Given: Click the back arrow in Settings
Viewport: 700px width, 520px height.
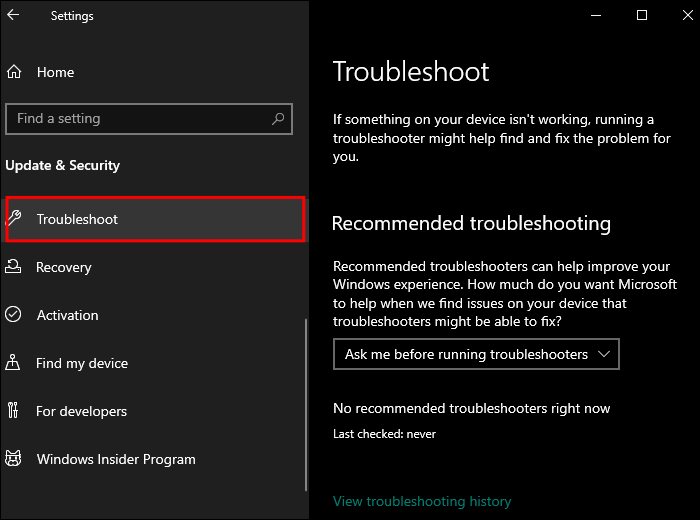Looking at the screenshot, I should [13, 15].
